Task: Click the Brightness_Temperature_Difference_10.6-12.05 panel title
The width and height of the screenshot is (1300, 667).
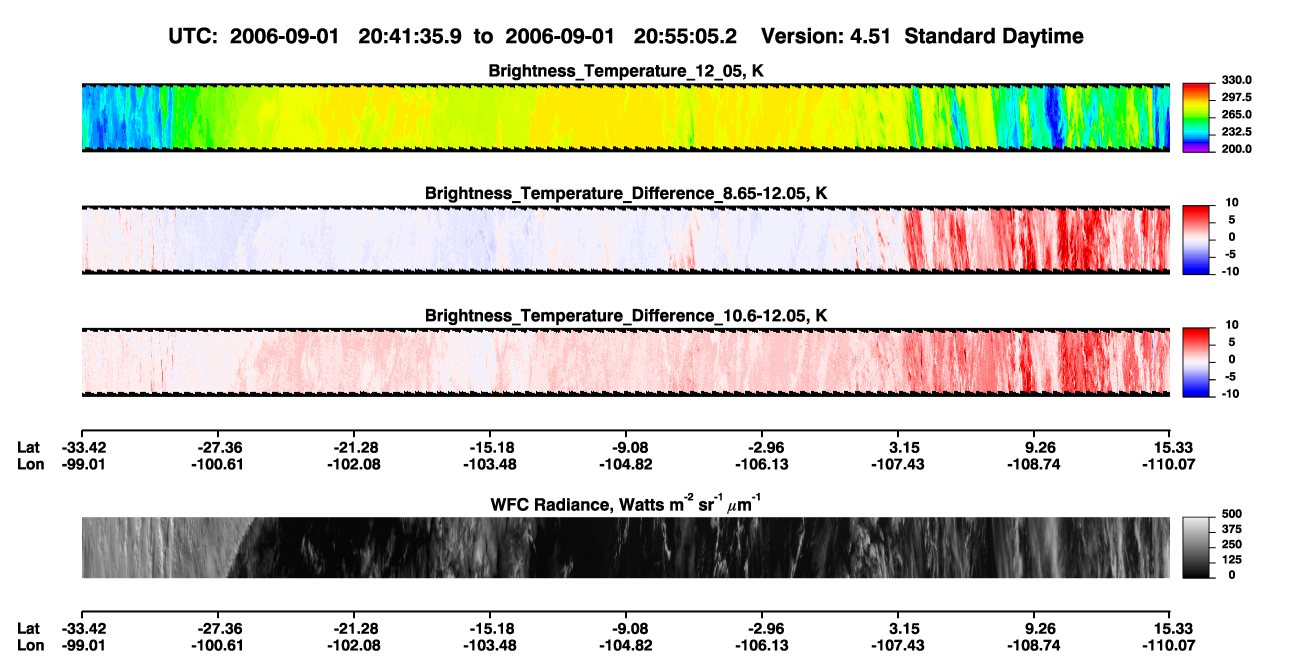Action: (626, 316)
